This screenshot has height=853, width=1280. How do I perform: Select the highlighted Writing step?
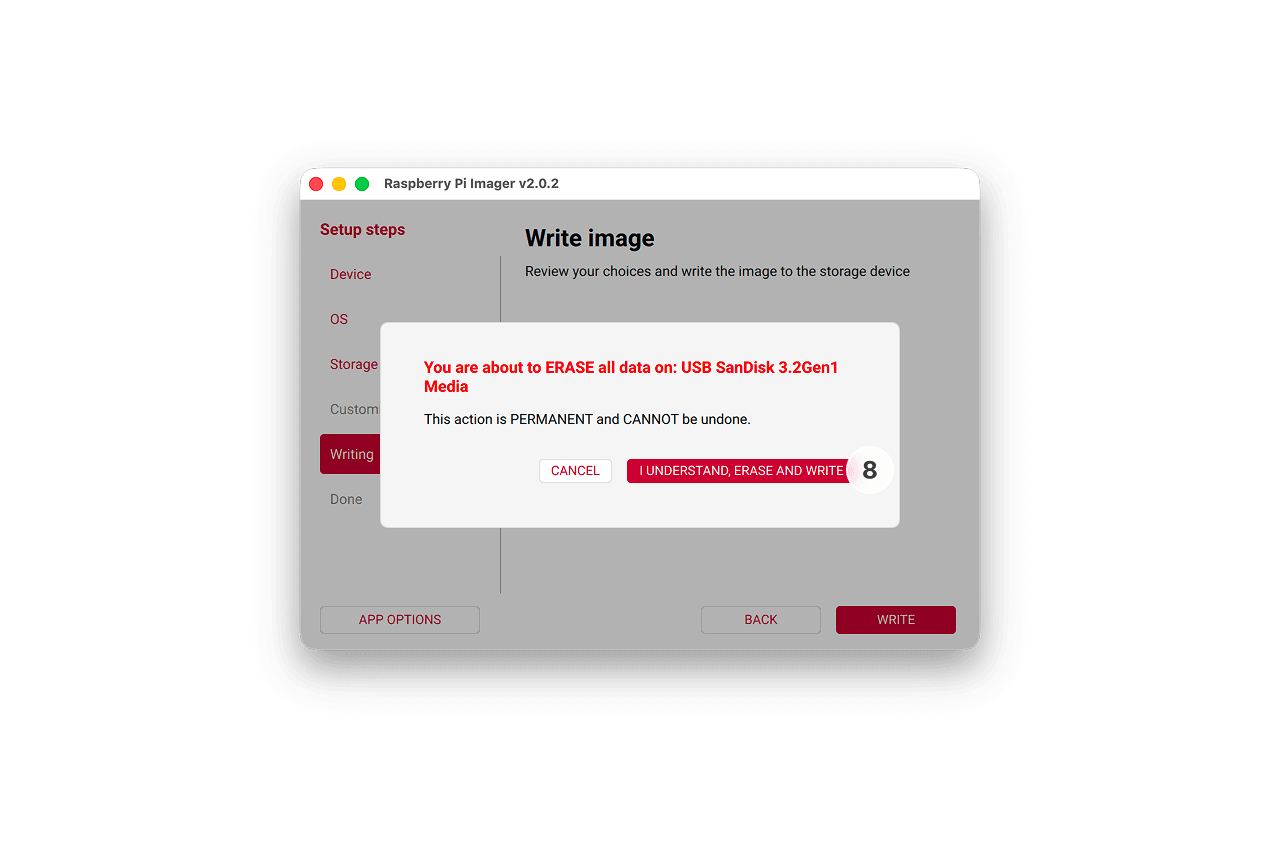pos(350,454)
